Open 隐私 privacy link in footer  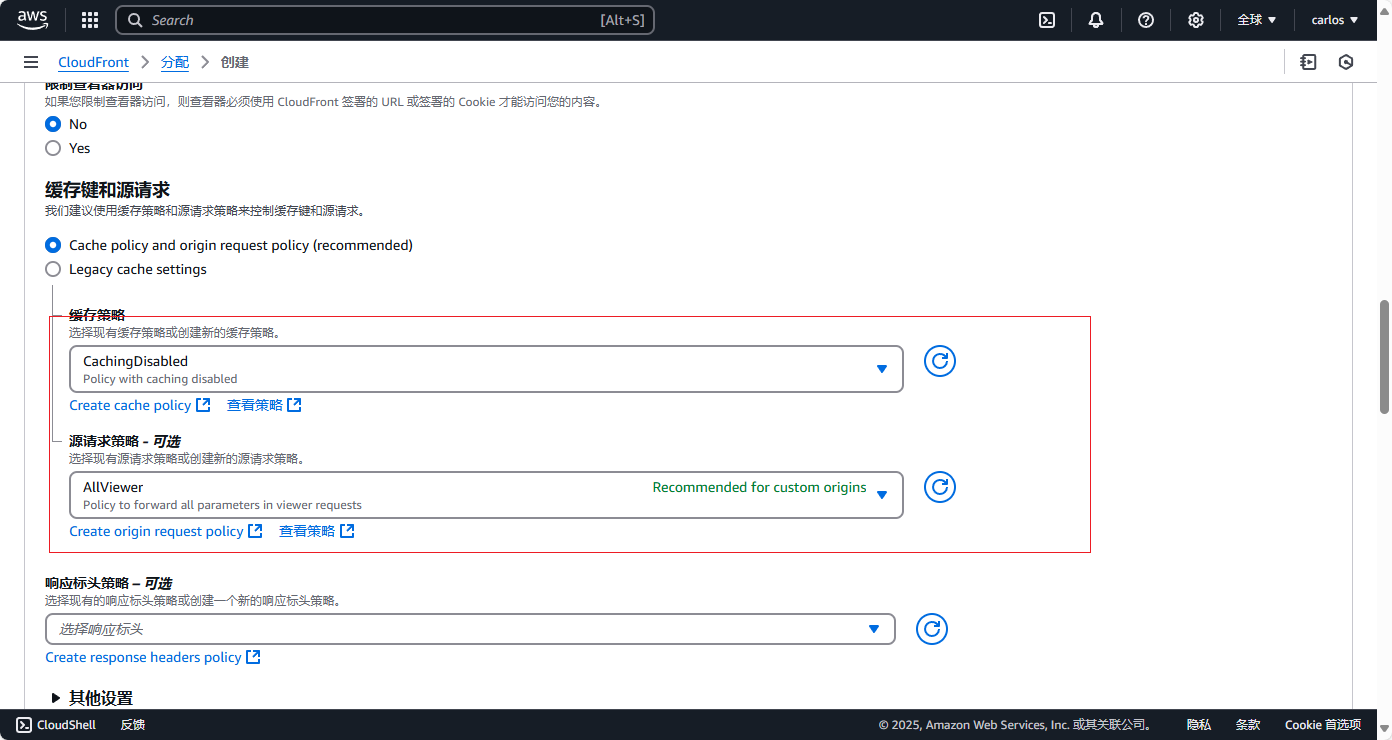click(x=1199, y=725)
